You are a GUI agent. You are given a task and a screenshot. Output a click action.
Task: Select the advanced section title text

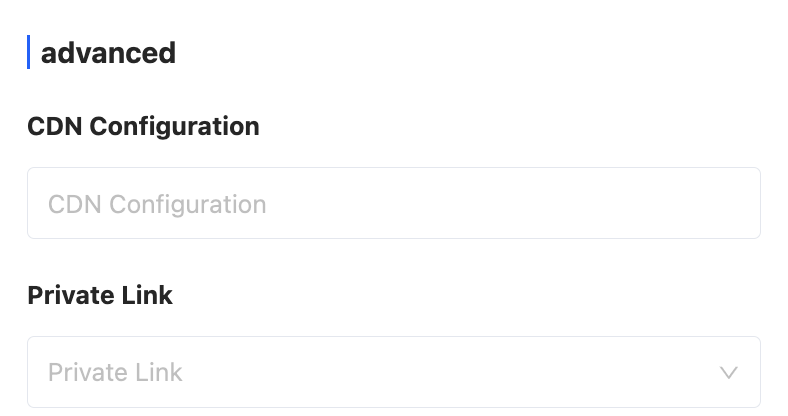click(108, 52)
